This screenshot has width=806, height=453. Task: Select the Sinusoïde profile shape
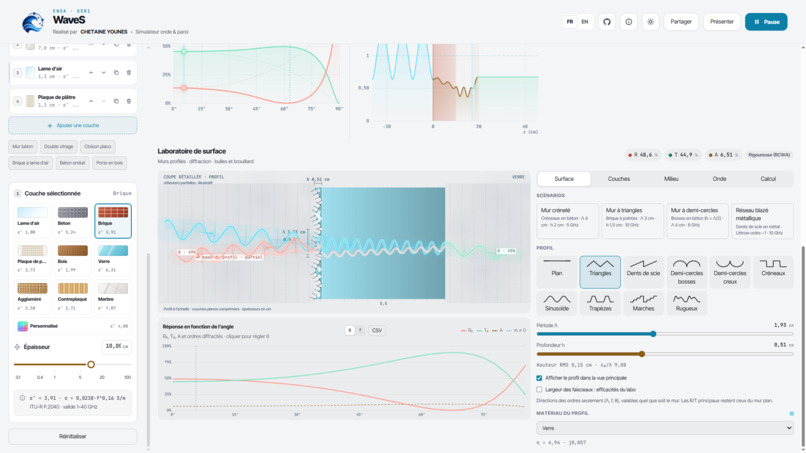[x=557, y=303]
